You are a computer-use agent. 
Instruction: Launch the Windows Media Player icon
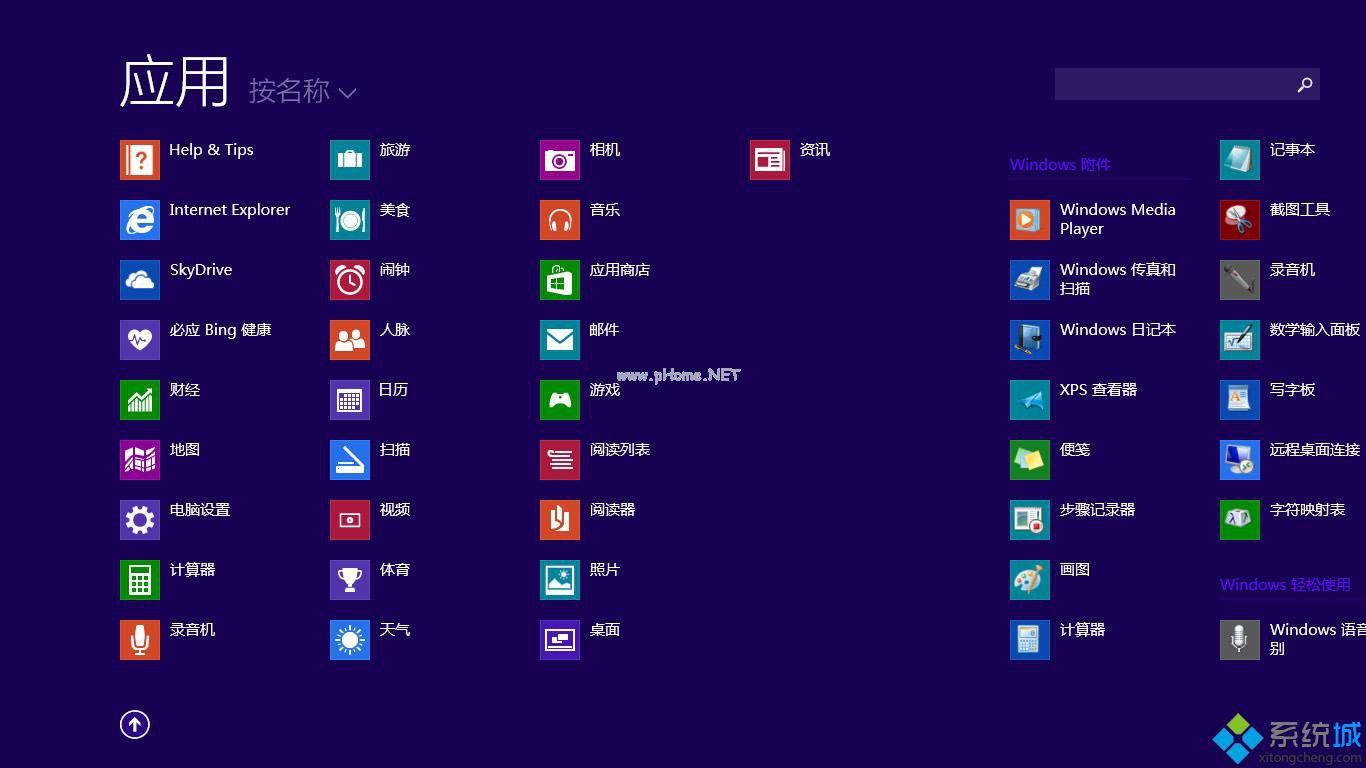click(1030, 220)
